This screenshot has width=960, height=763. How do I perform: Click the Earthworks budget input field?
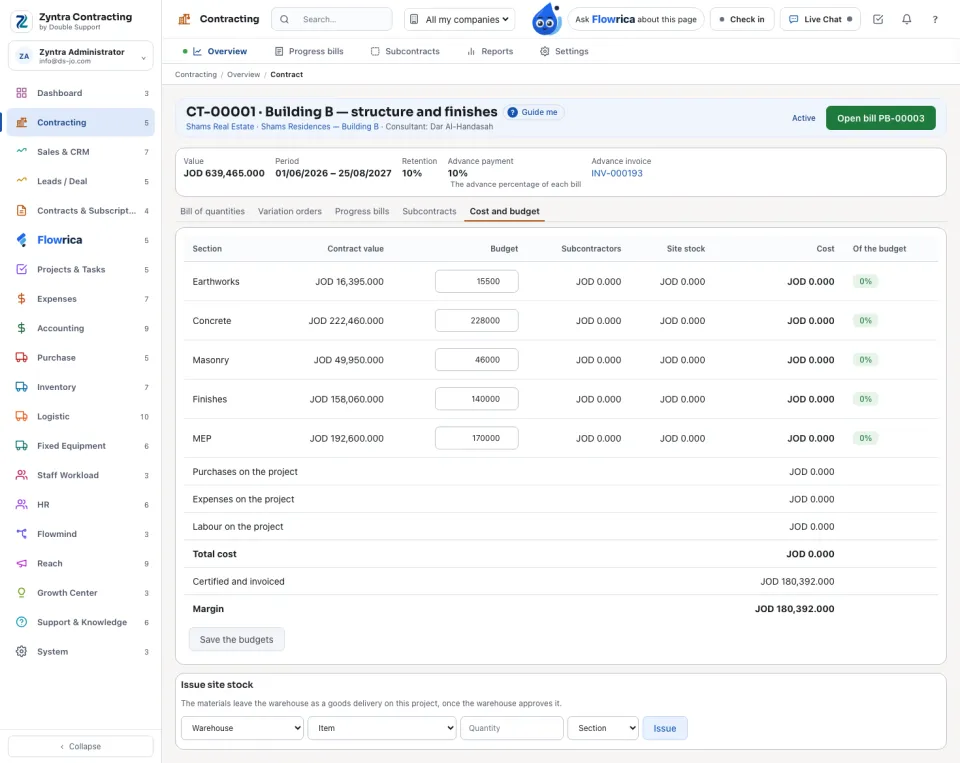click(477, 282)
